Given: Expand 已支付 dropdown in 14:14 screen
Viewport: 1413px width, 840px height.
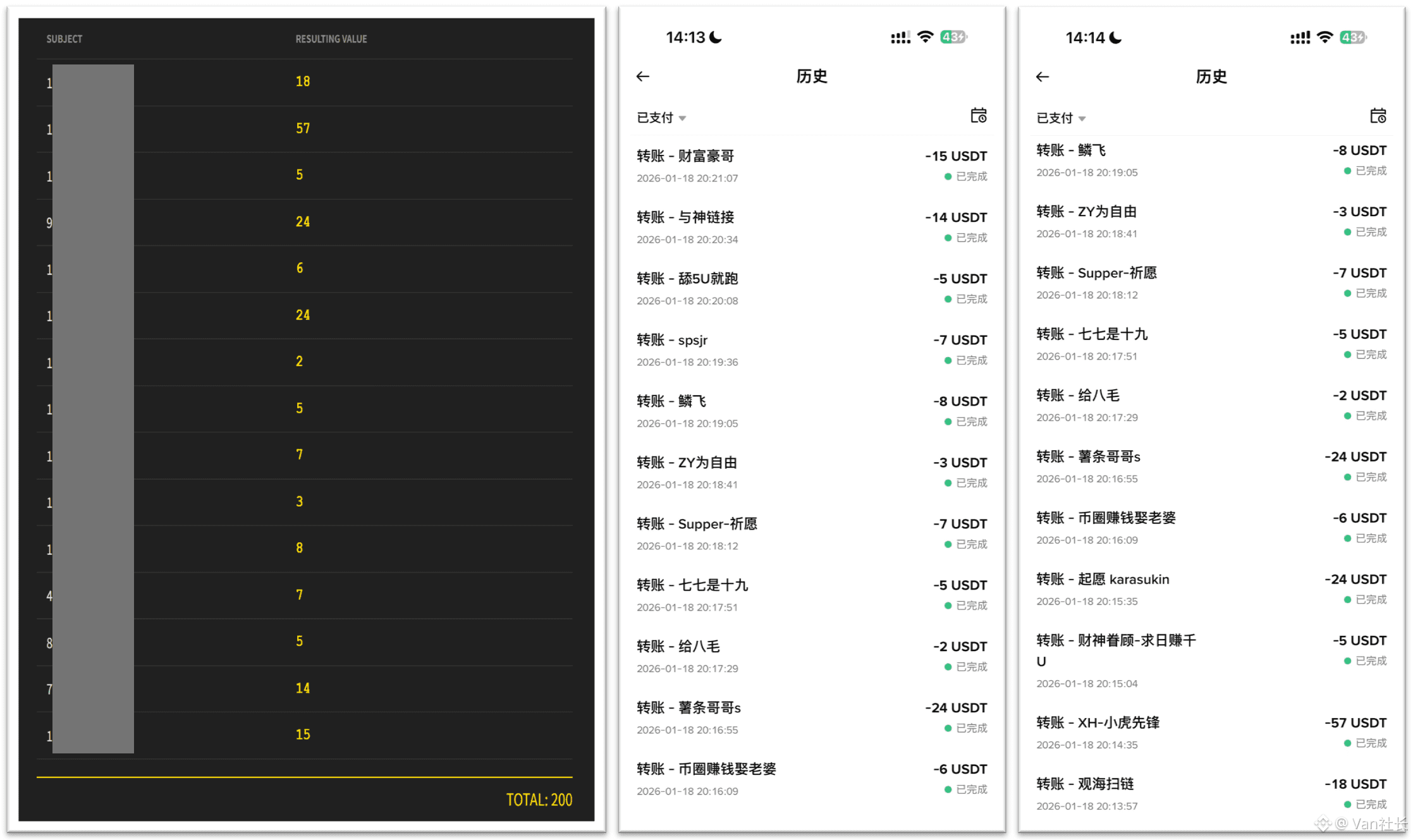Looking at the screenshot, I should [1061, 119].
